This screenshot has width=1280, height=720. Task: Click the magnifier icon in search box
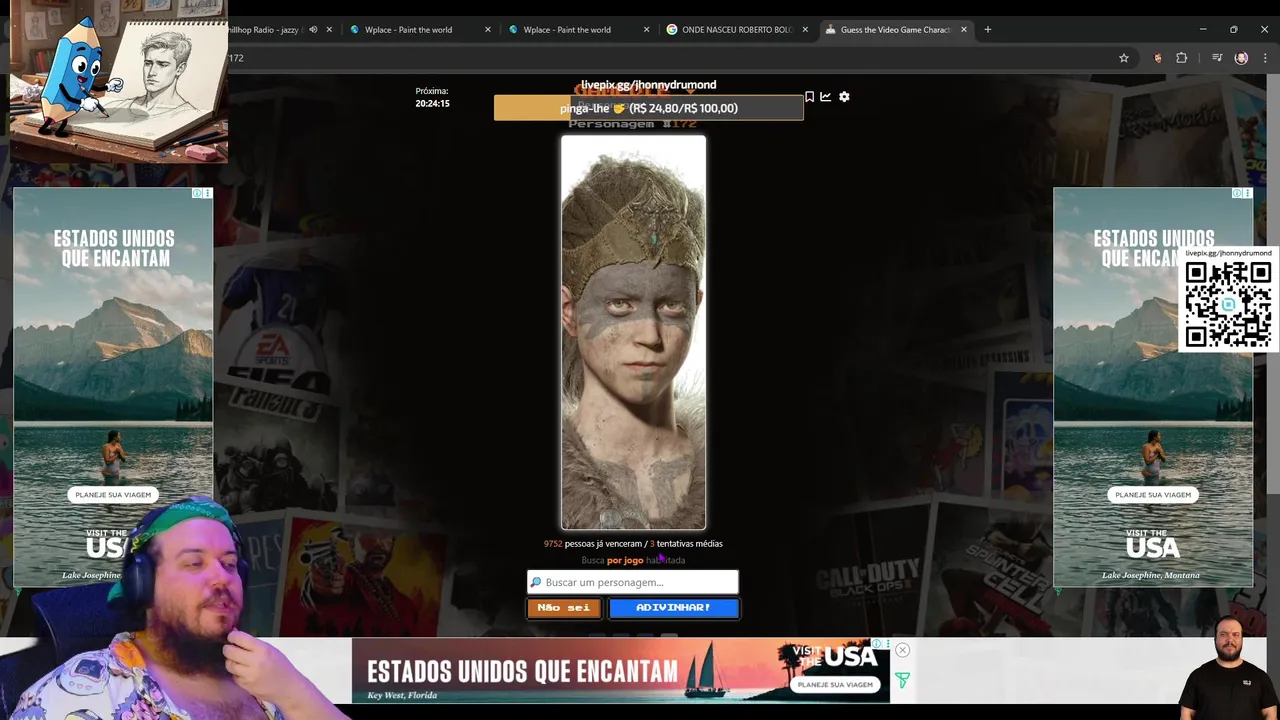[x=536, y=582]
